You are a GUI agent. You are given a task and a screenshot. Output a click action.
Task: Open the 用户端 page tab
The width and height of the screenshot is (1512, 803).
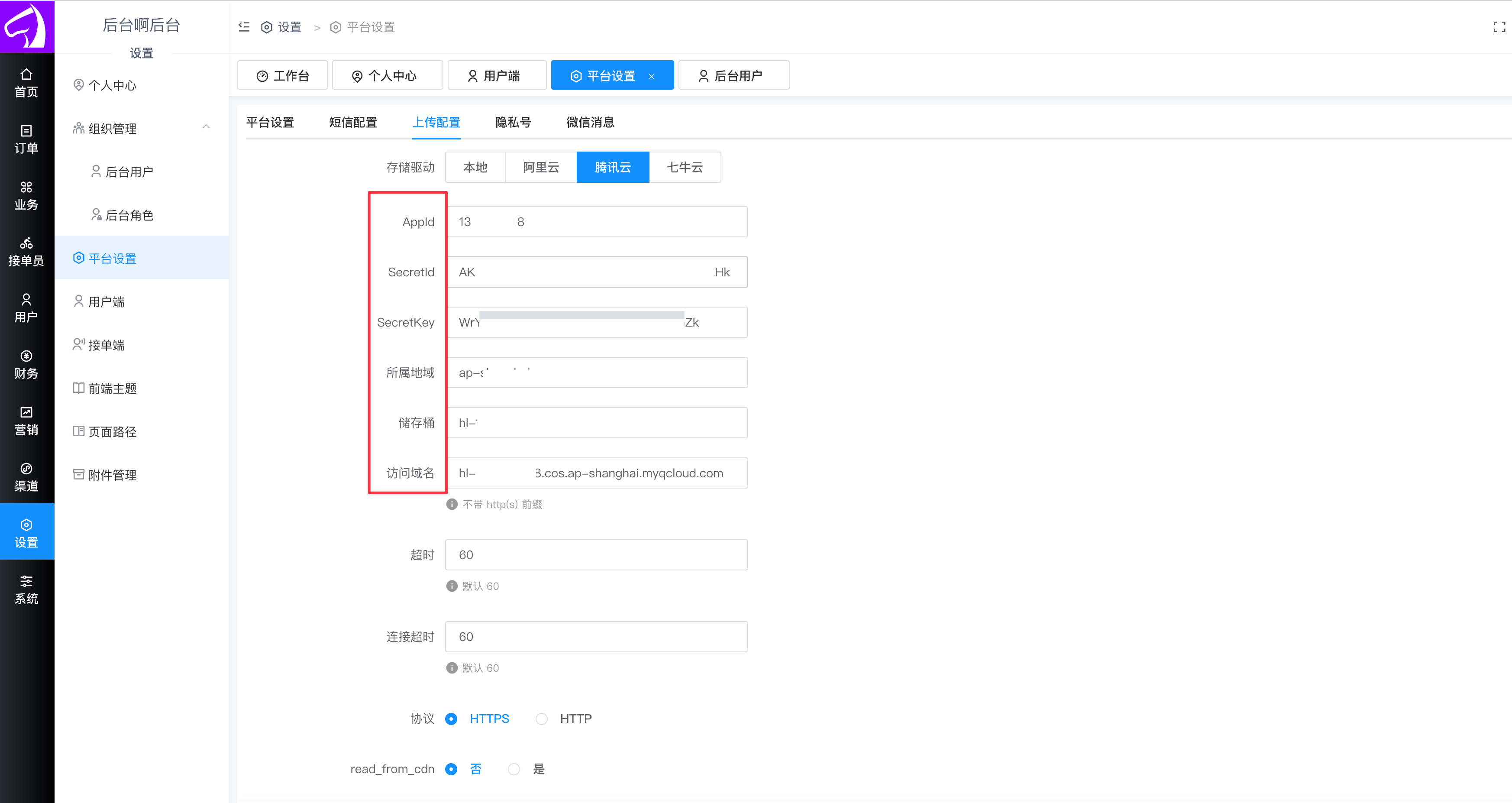[497, 76]
